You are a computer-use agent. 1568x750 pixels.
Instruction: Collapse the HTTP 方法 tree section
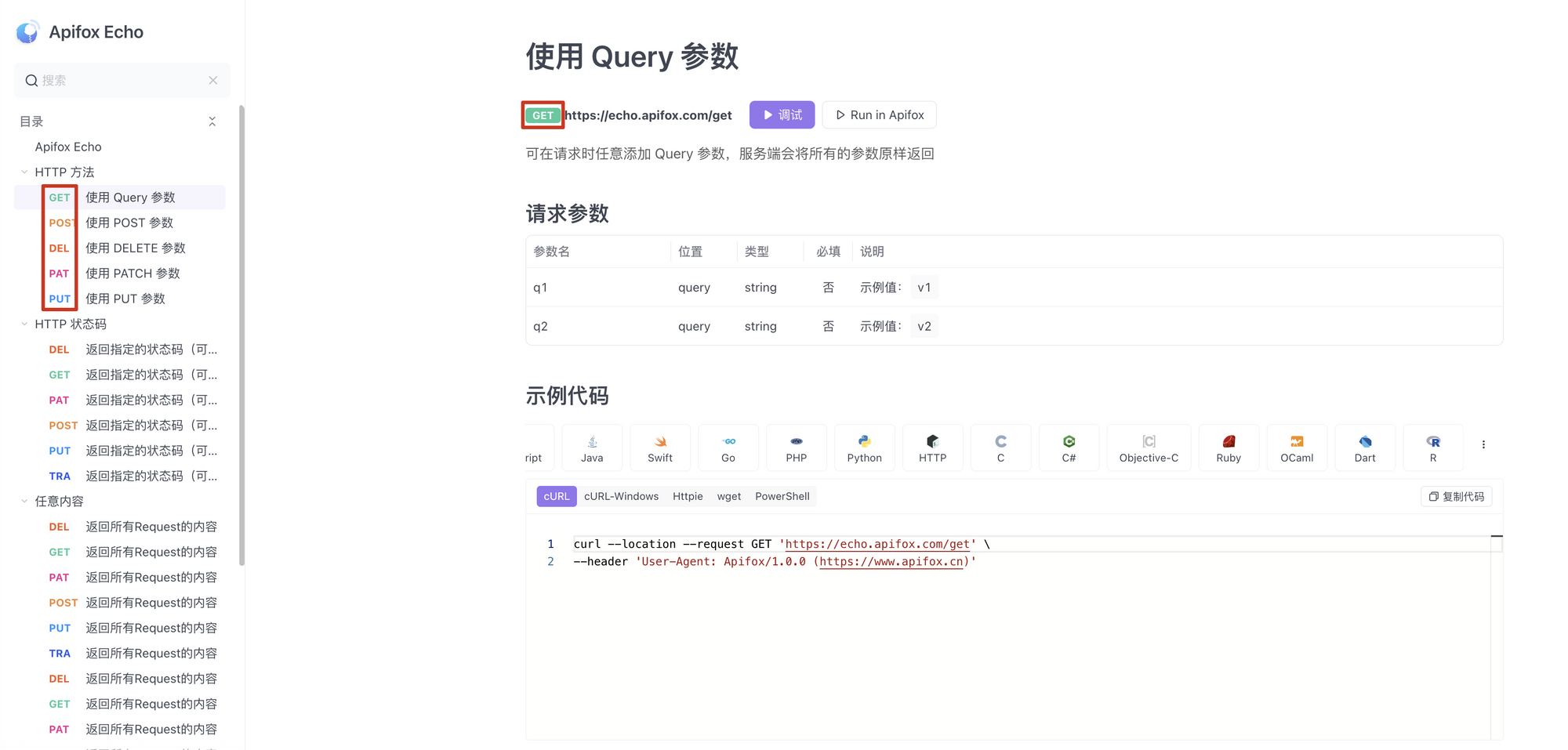[24, 172]
